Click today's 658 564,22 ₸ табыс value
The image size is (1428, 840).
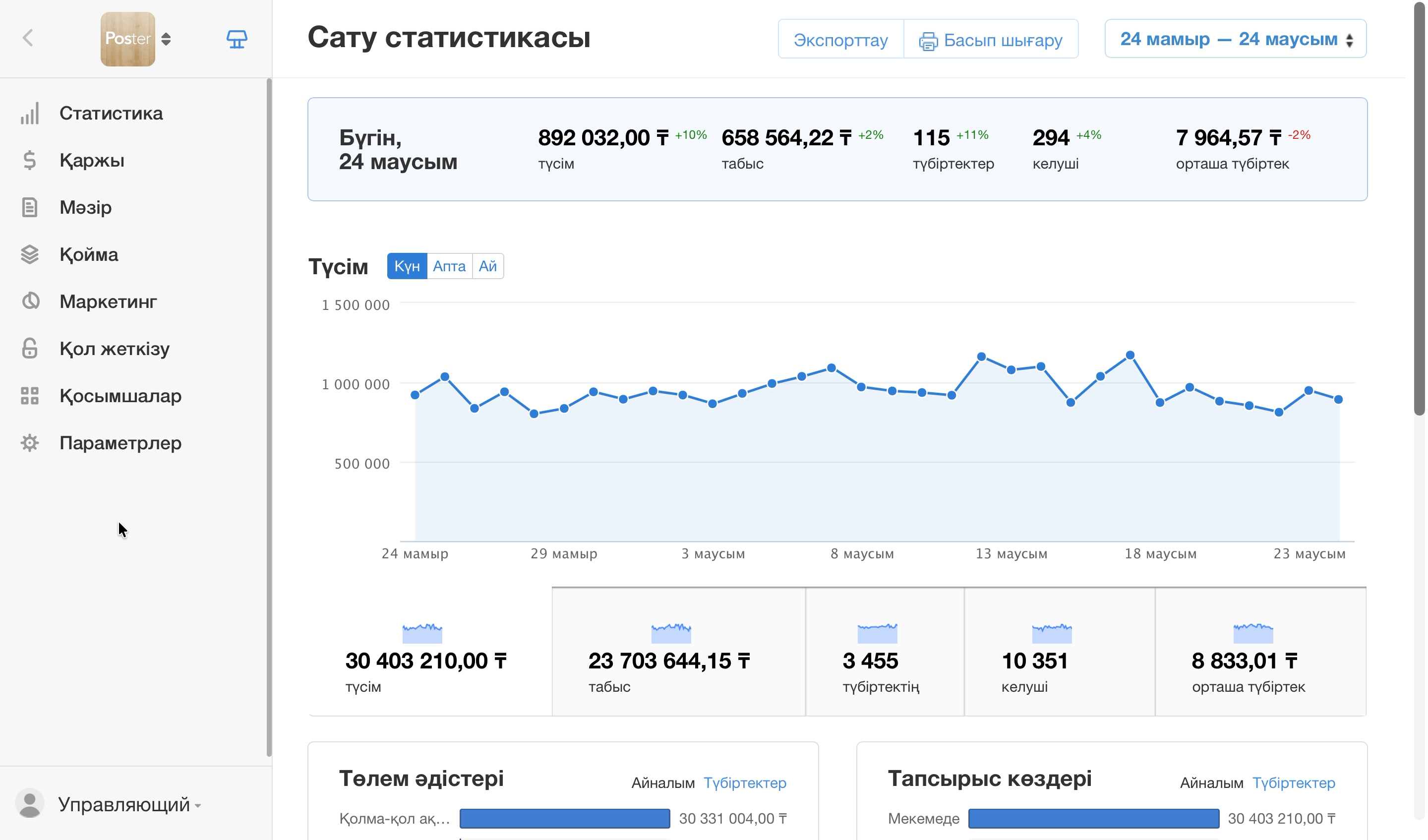click(x=787, y=138)
